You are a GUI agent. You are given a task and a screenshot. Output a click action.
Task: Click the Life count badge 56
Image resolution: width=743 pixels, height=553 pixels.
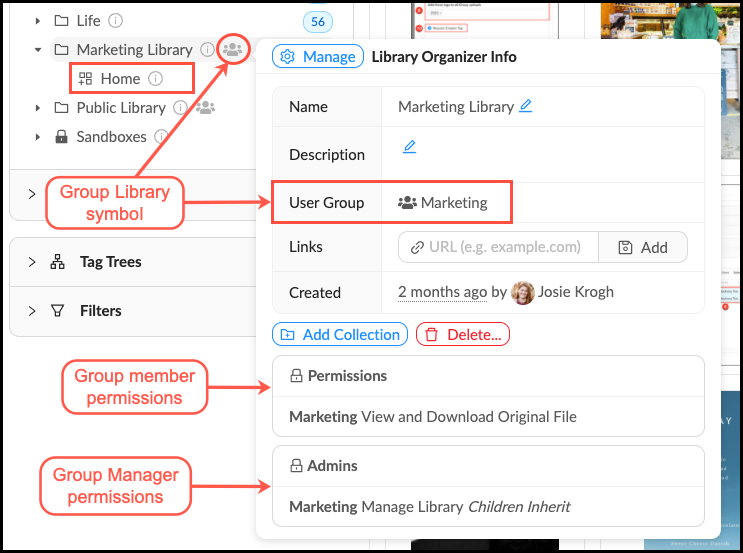coord(317,22)
